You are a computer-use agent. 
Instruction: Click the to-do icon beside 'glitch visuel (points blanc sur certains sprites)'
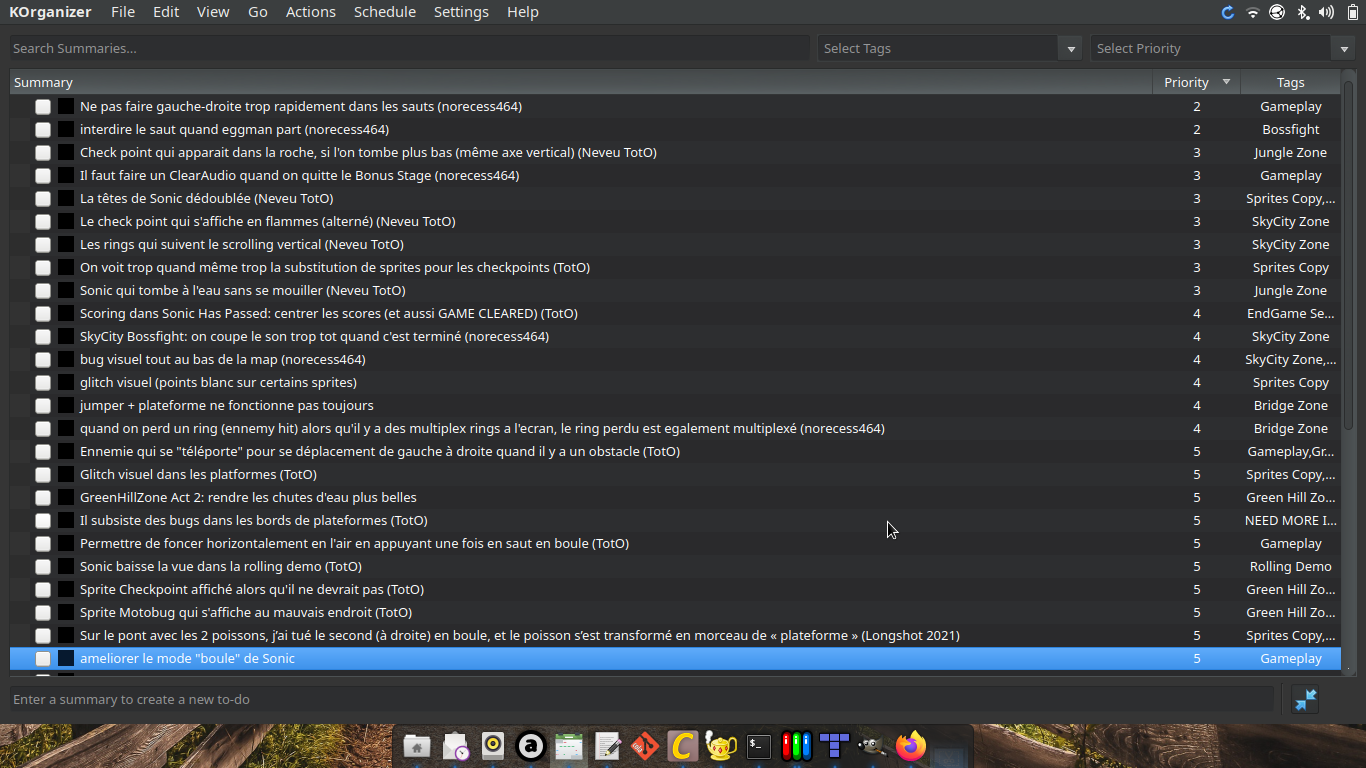pyautogui.click(x=66, y=382)
